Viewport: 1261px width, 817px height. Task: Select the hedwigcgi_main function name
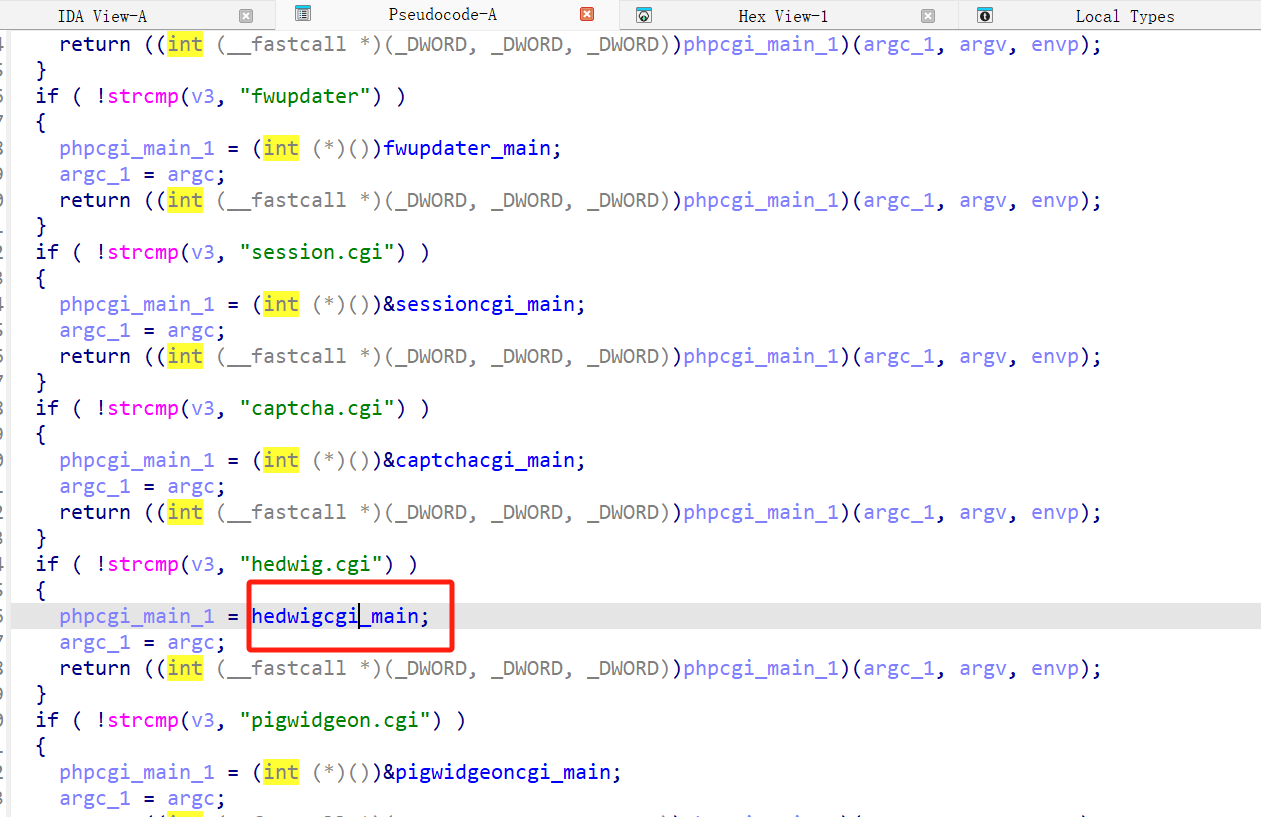coord(334,616)
